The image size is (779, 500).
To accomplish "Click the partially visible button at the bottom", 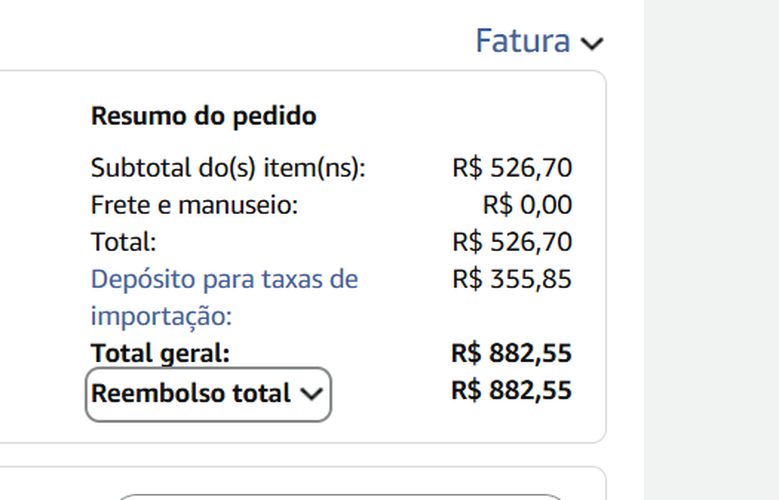I will pos(340,495).
